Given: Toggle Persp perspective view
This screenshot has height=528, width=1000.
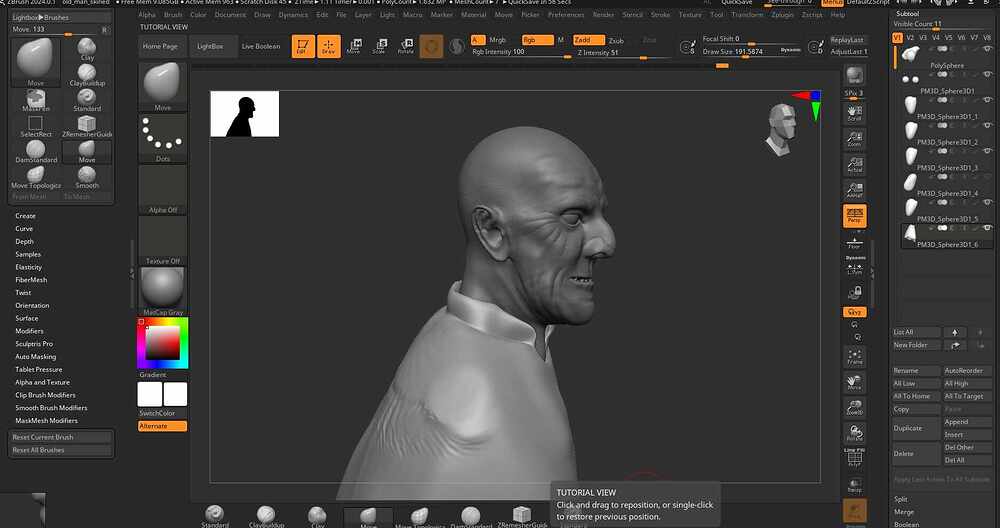Looking at the screenshot, I should point(855,216).
